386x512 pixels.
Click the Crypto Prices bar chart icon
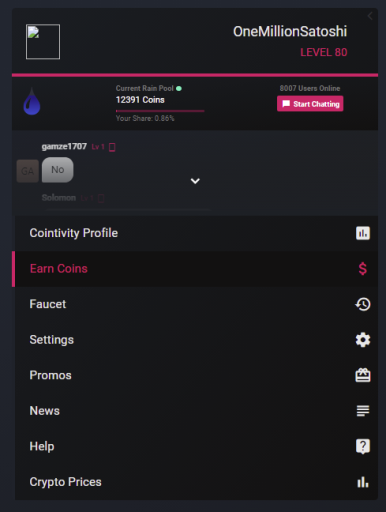click(363, 482)
